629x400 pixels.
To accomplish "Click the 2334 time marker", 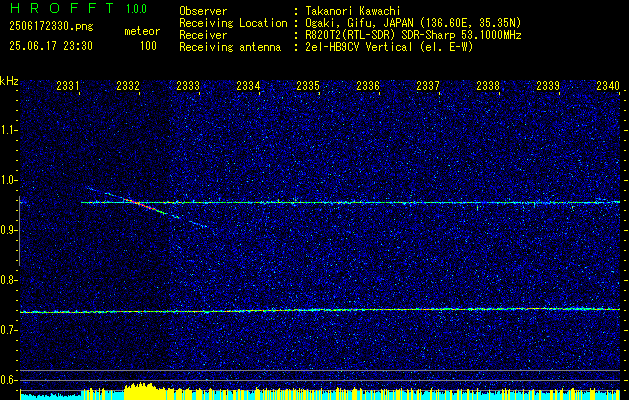I will [x=248, y=85].
